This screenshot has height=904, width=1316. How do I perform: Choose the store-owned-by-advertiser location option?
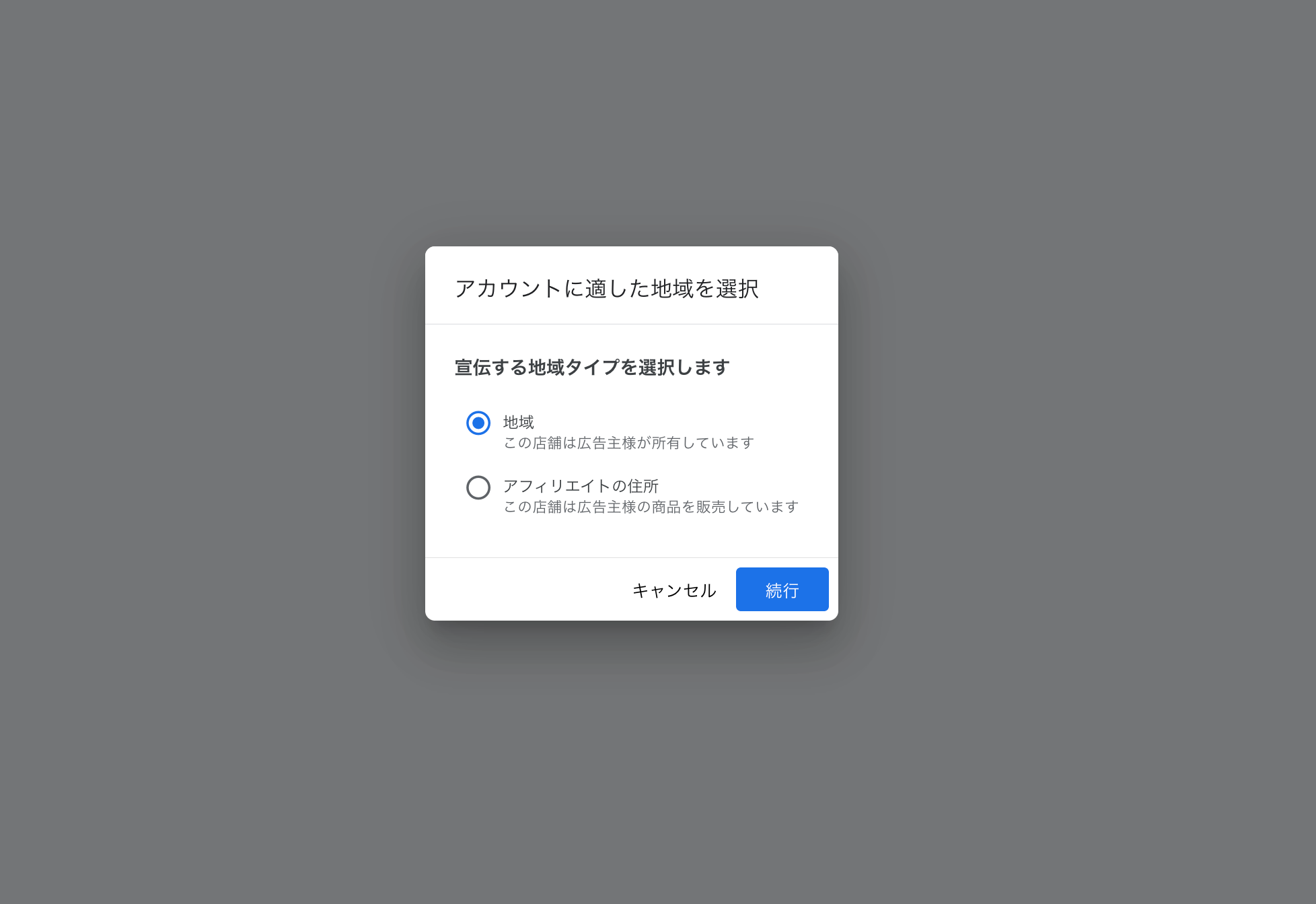click(478, 423)
